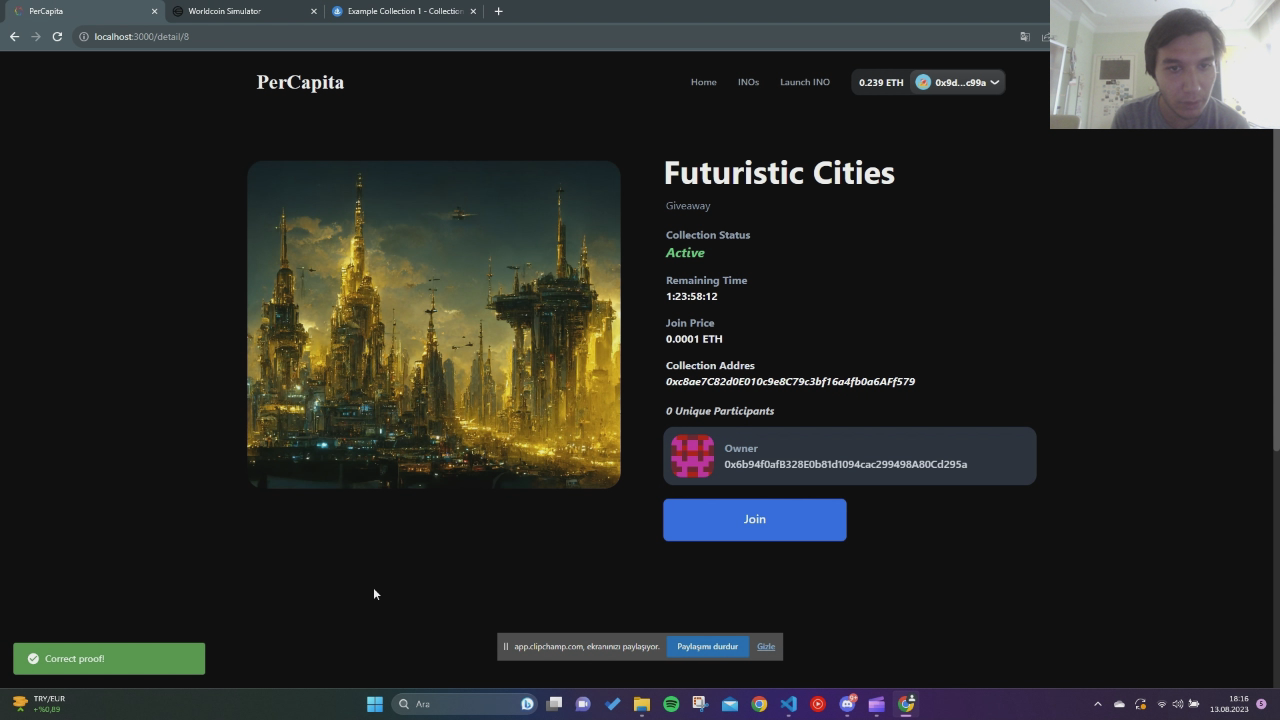The image size is (1280, 720).
Task: Stop sharing with Paylaşımı durdur
Action: click(707, 646)
